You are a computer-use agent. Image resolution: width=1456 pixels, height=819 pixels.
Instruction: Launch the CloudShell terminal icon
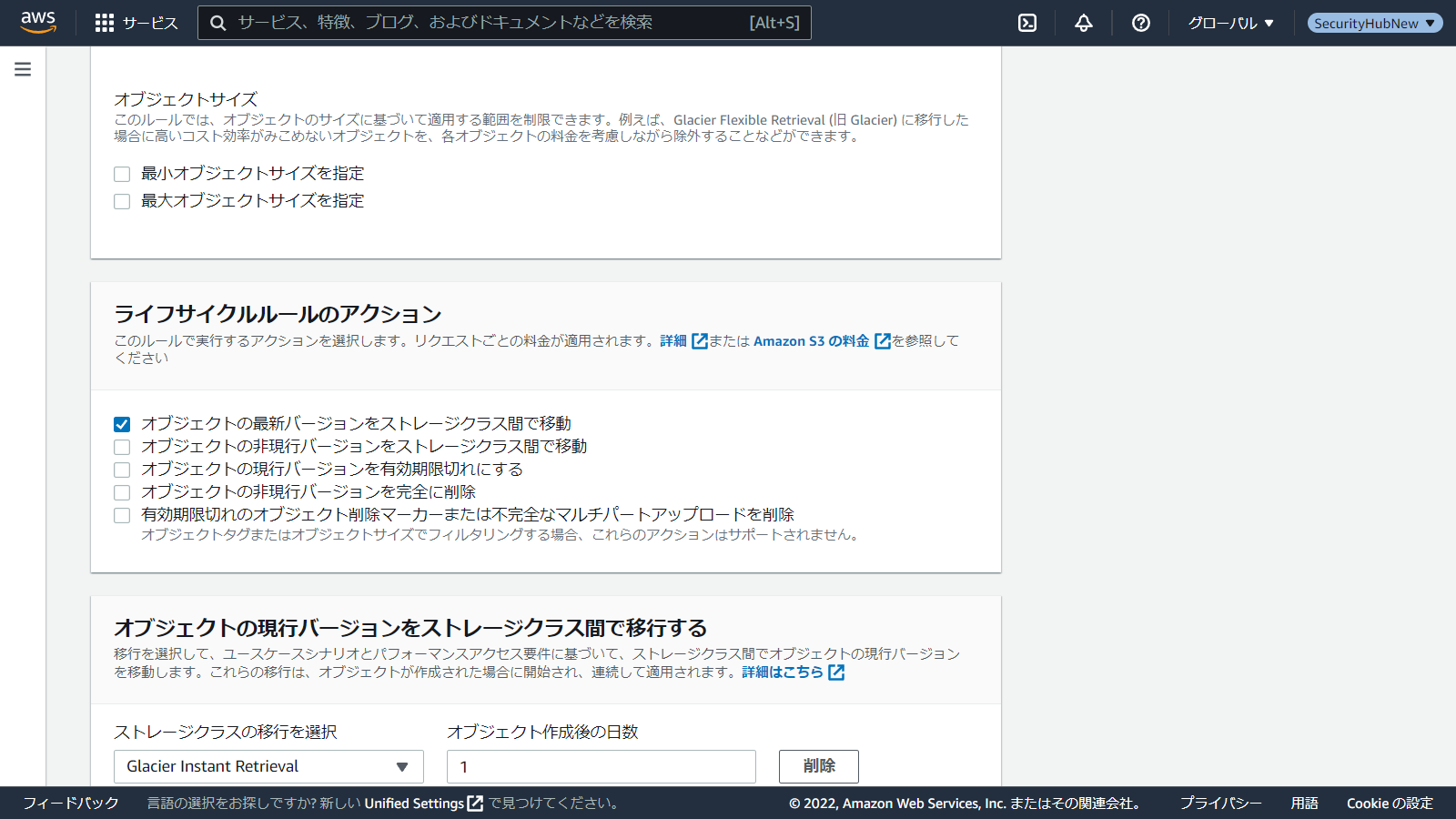click(1027, 23)
